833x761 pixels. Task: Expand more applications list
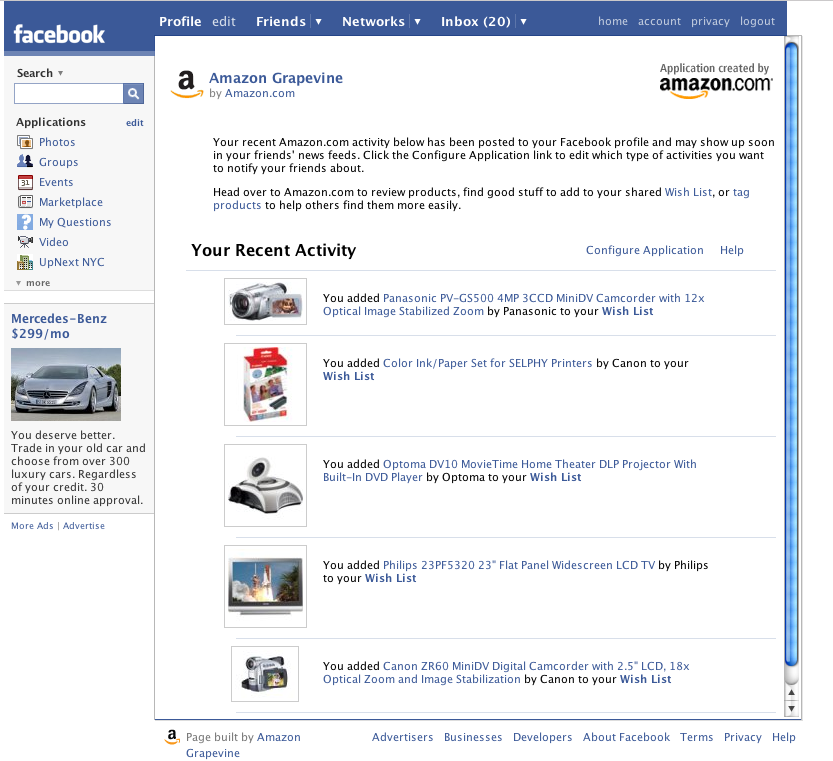click(33, 283)
